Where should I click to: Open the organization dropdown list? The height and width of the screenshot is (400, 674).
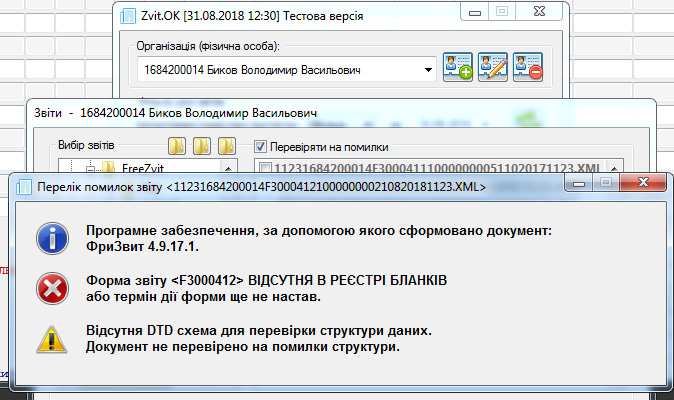428,70
